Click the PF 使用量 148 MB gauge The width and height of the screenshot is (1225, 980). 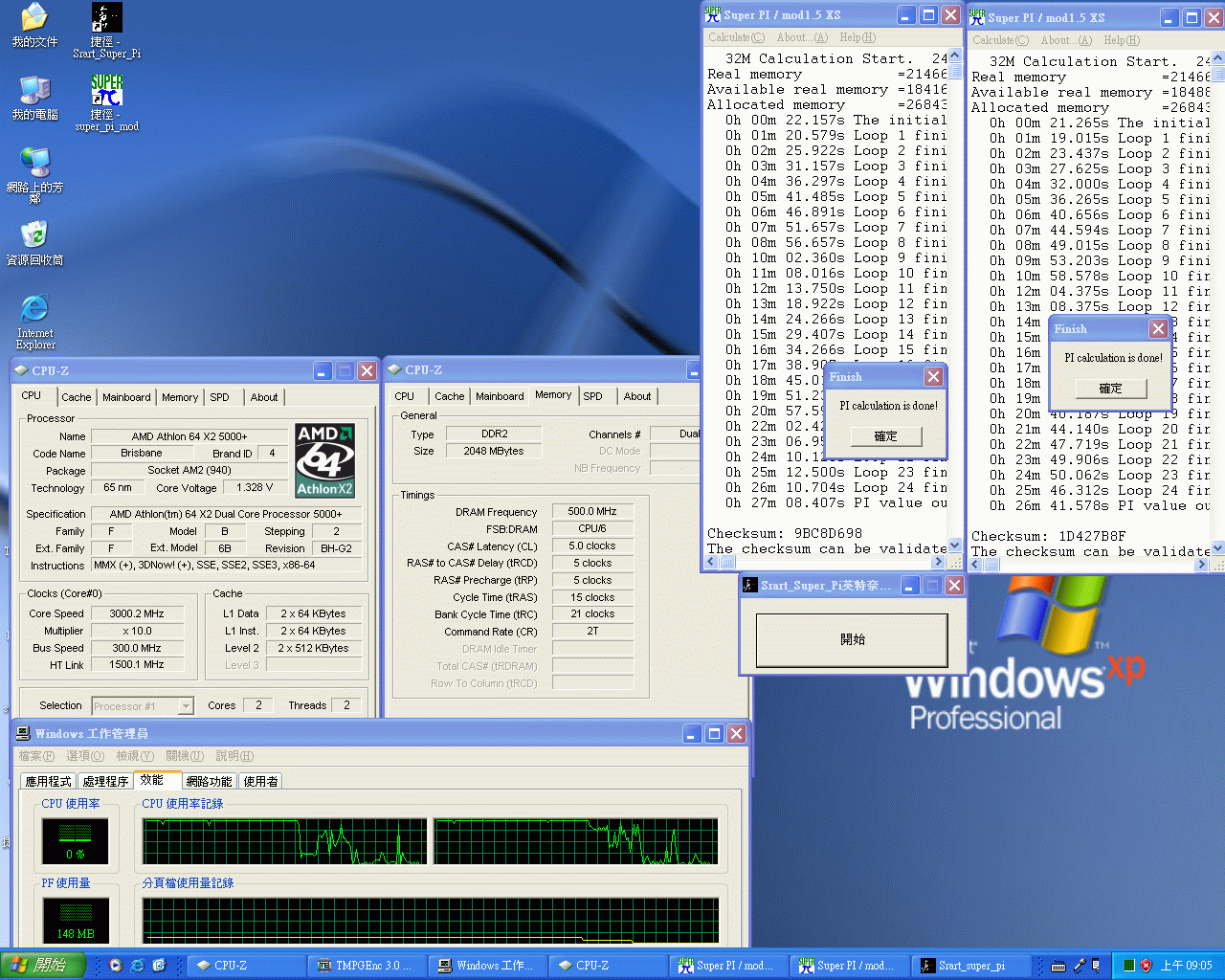(76, 921)
